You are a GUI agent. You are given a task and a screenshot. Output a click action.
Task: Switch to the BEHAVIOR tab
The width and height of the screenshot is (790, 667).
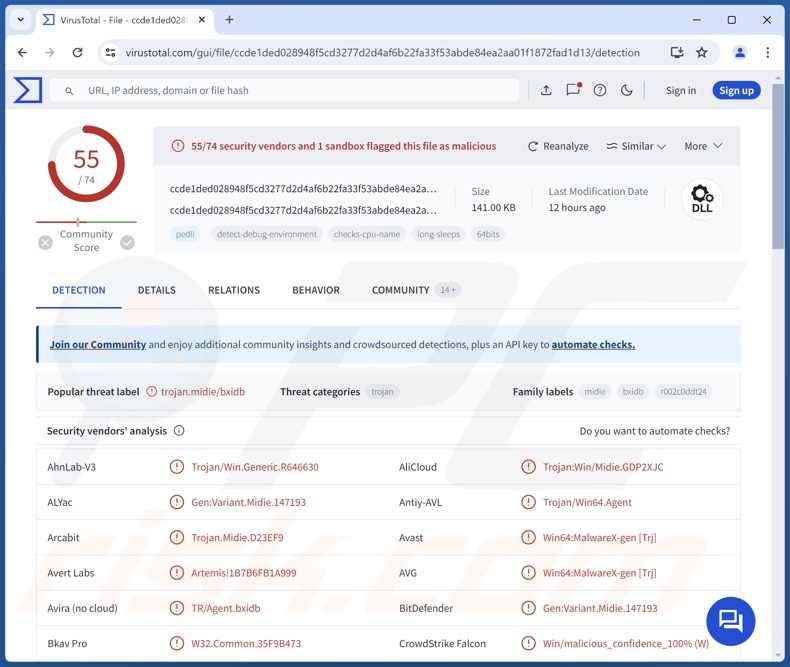coord(316,290)
